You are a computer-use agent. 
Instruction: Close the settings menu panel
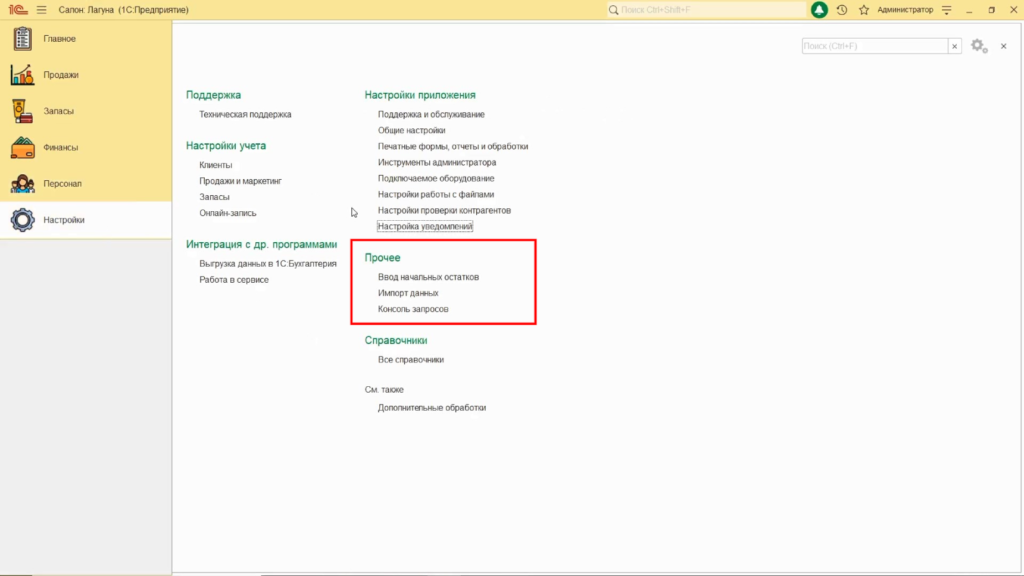point(1004,46)
